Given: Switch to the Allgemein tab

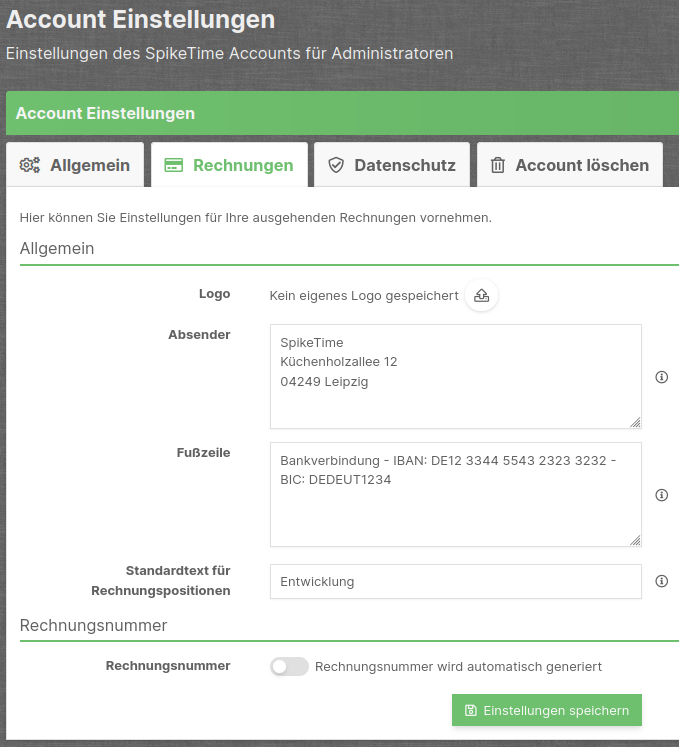Looking at the screenshot, I should coord(75,165).
